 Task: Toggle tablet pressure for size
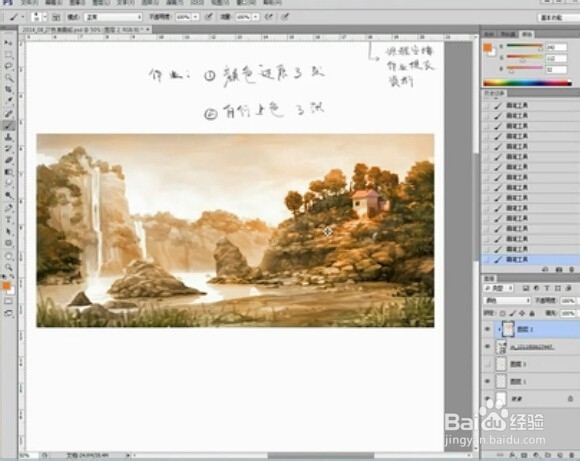click(285, 17)
